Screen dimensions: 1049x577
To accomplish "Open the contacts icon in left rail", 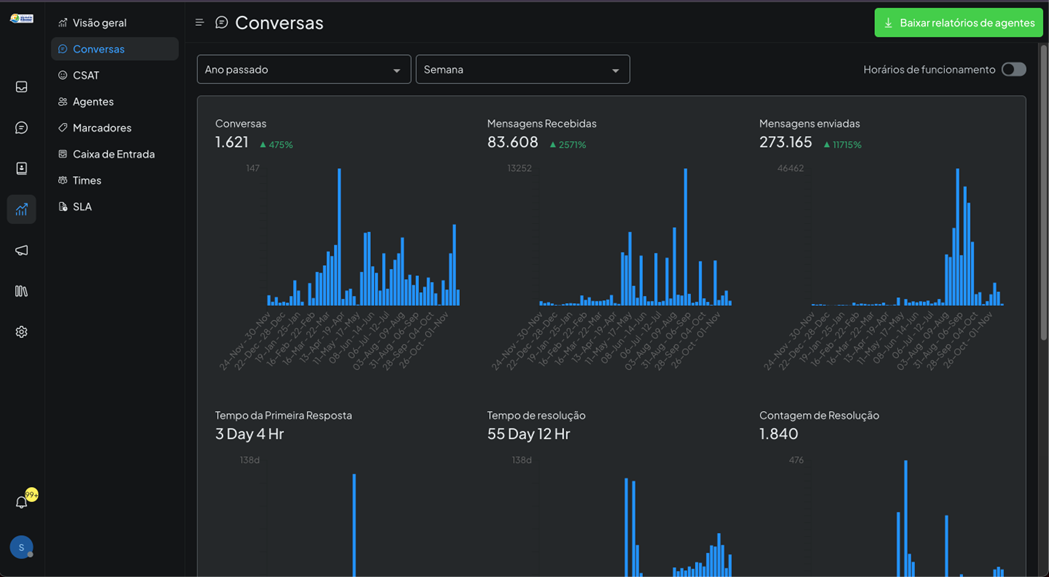I will pyautogui.click(x=21, y=168).
